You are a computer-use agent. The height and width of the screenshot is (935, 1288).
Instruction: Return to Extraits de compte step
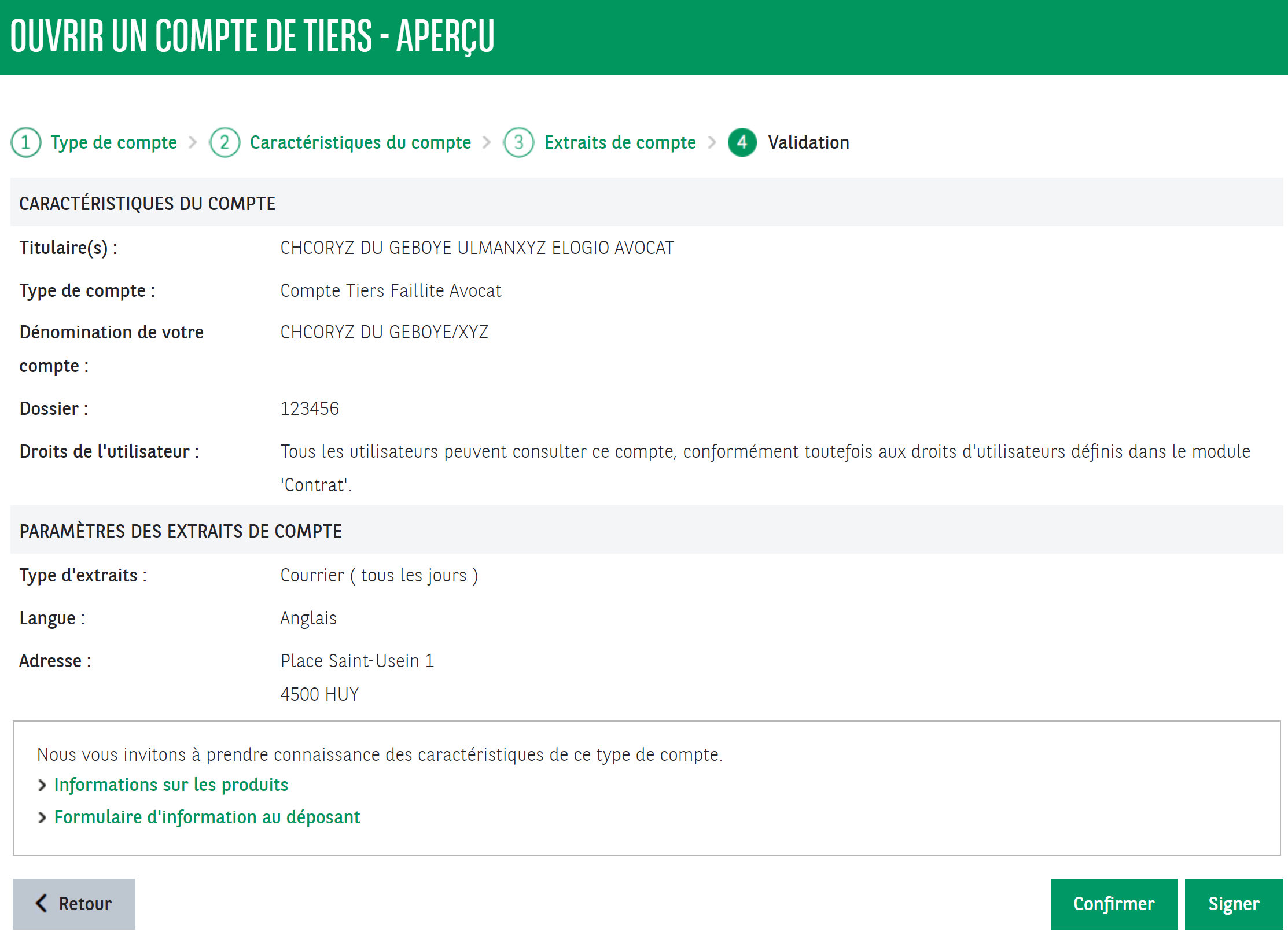click(x=620, y=142)
